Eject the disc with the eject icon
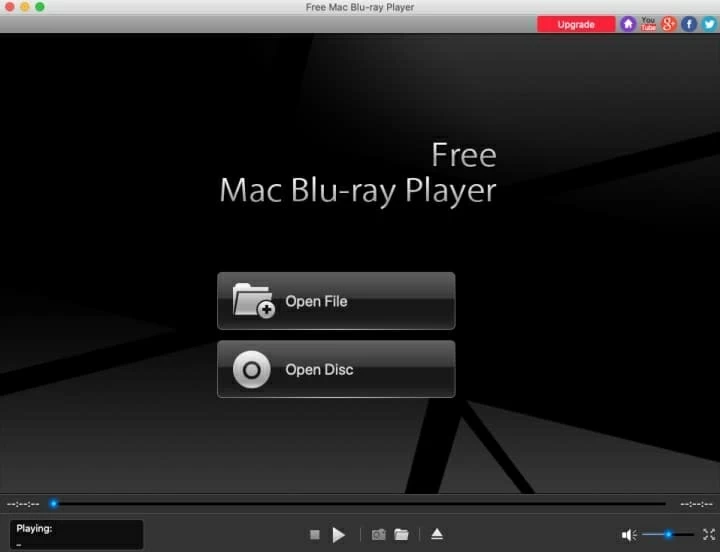This screenshot has height=552, width=720. pyautogui.click(x=437, y=534)
